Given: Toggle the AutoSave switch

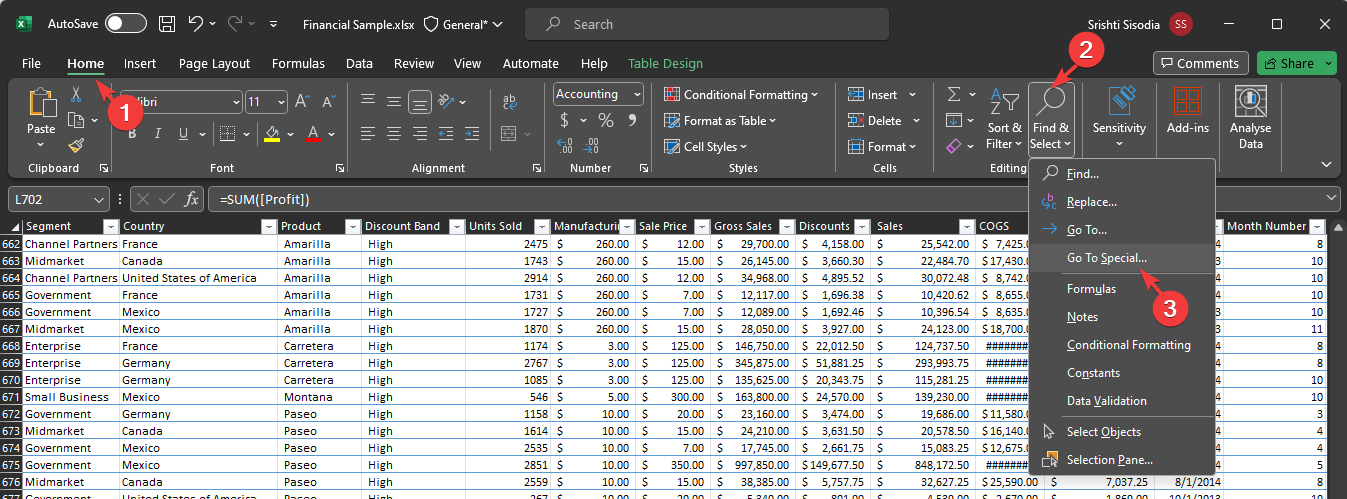Looking at the screenshot, I should pos(125,23).
